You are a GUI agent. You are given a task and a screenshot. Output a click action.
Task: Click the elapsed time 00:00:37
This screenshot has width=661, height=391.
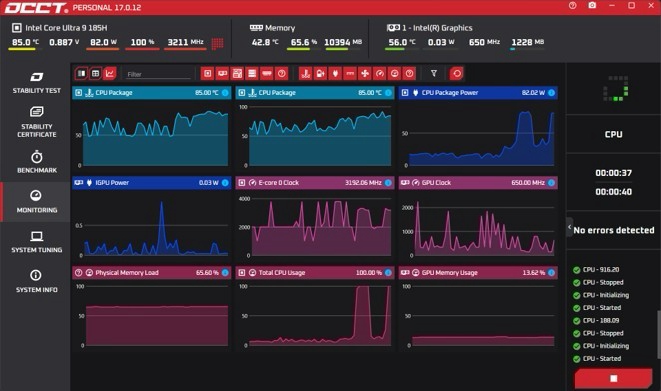[x=613, y=173]
